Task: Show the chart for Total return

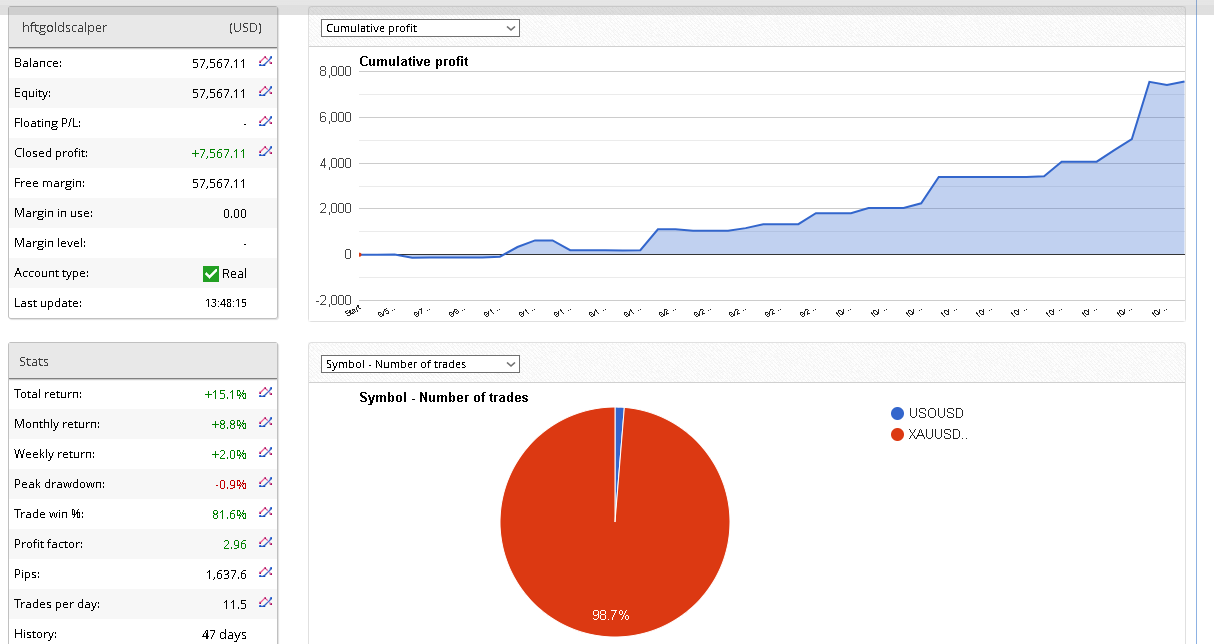Action: [265, 393]
